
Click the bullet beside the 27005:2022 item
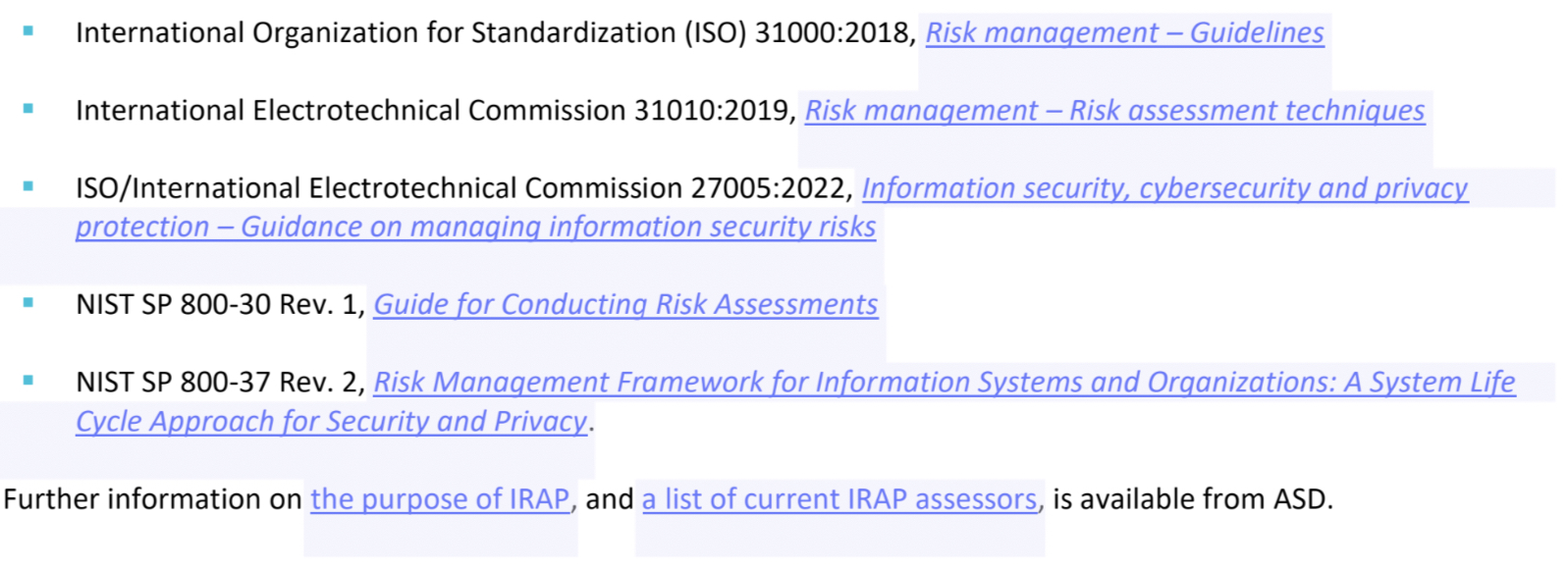[x=28, y=186]
